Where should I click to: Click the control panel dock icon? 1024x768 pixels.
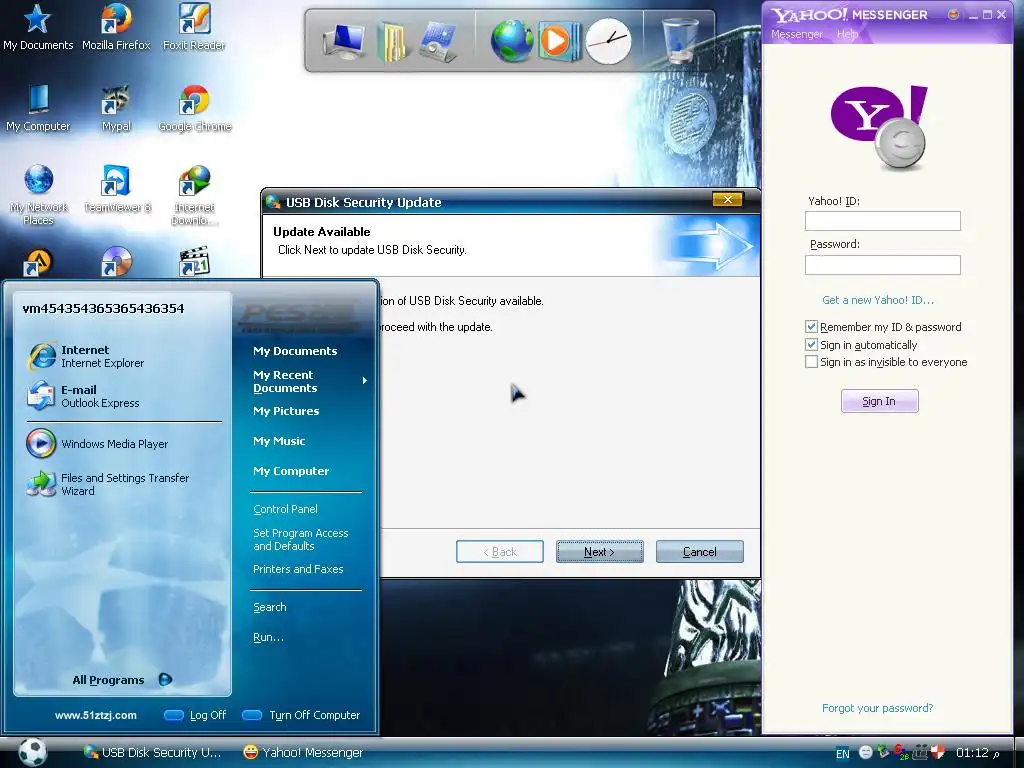point(438,41)
